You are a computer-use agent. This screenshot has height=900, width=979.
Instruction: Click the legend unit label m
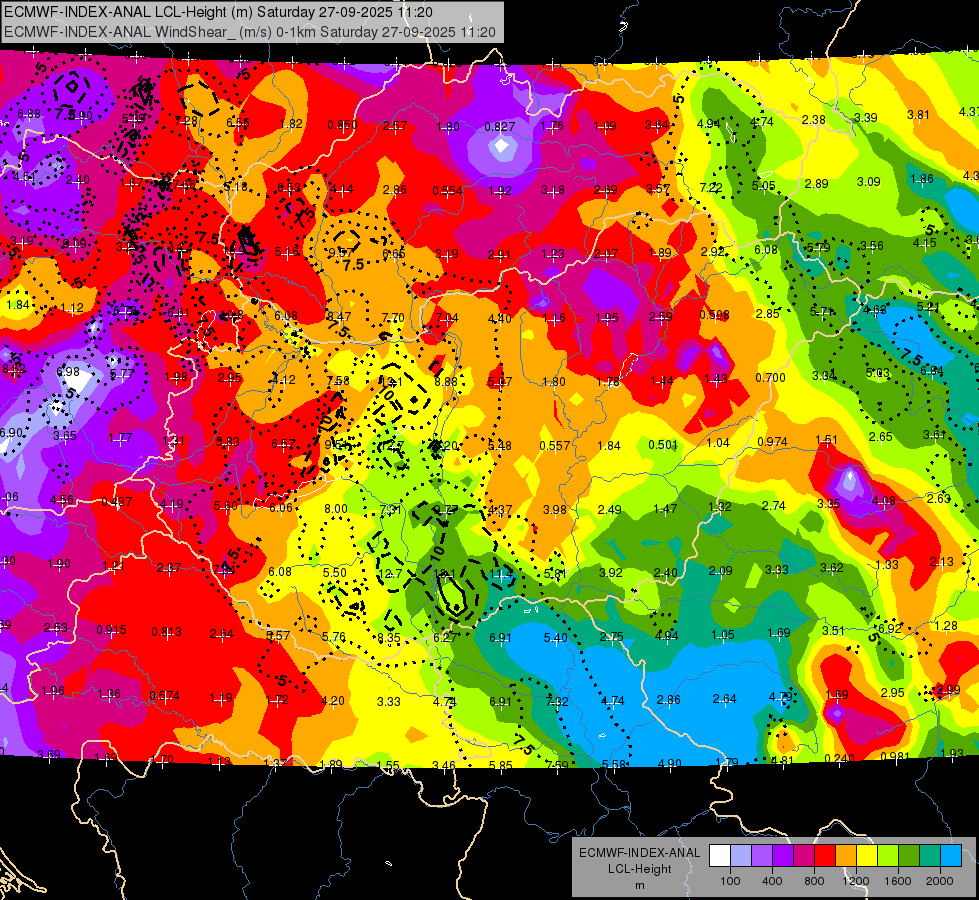[639, 886]
